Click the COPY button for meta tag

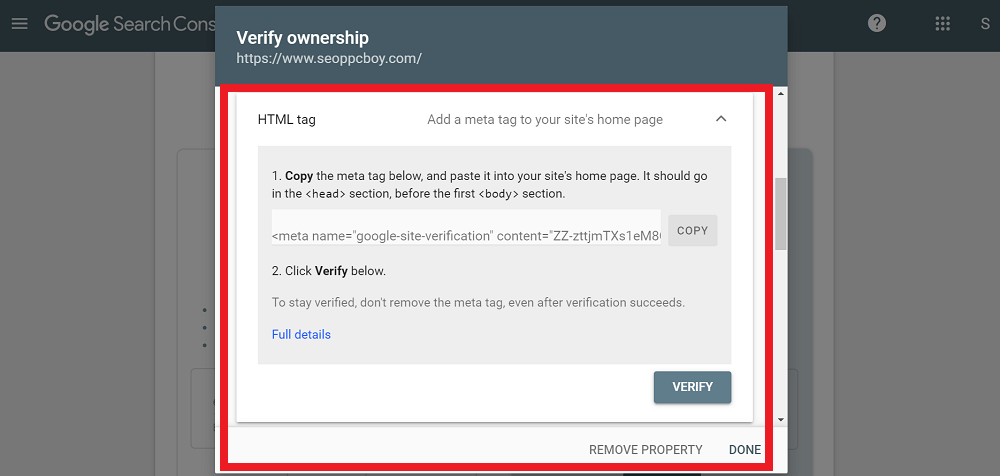[693, 230]
